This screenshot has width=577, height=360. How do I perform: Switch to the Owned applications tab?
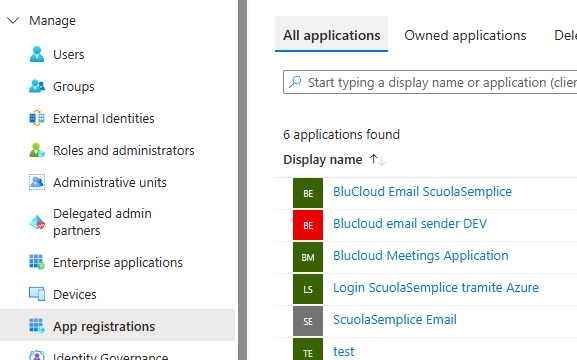click(x=465, y=35)
